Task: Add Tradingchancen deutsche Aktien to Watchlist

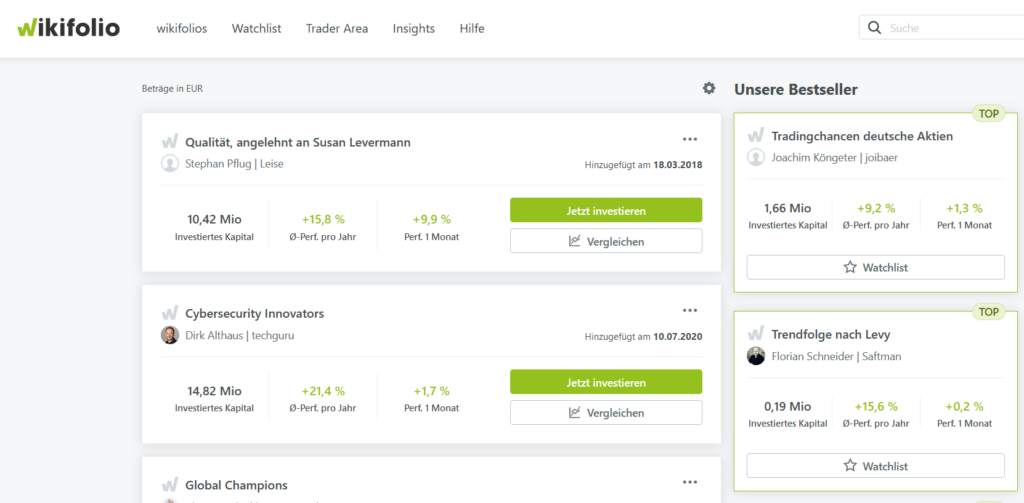Action: [876, 267]
